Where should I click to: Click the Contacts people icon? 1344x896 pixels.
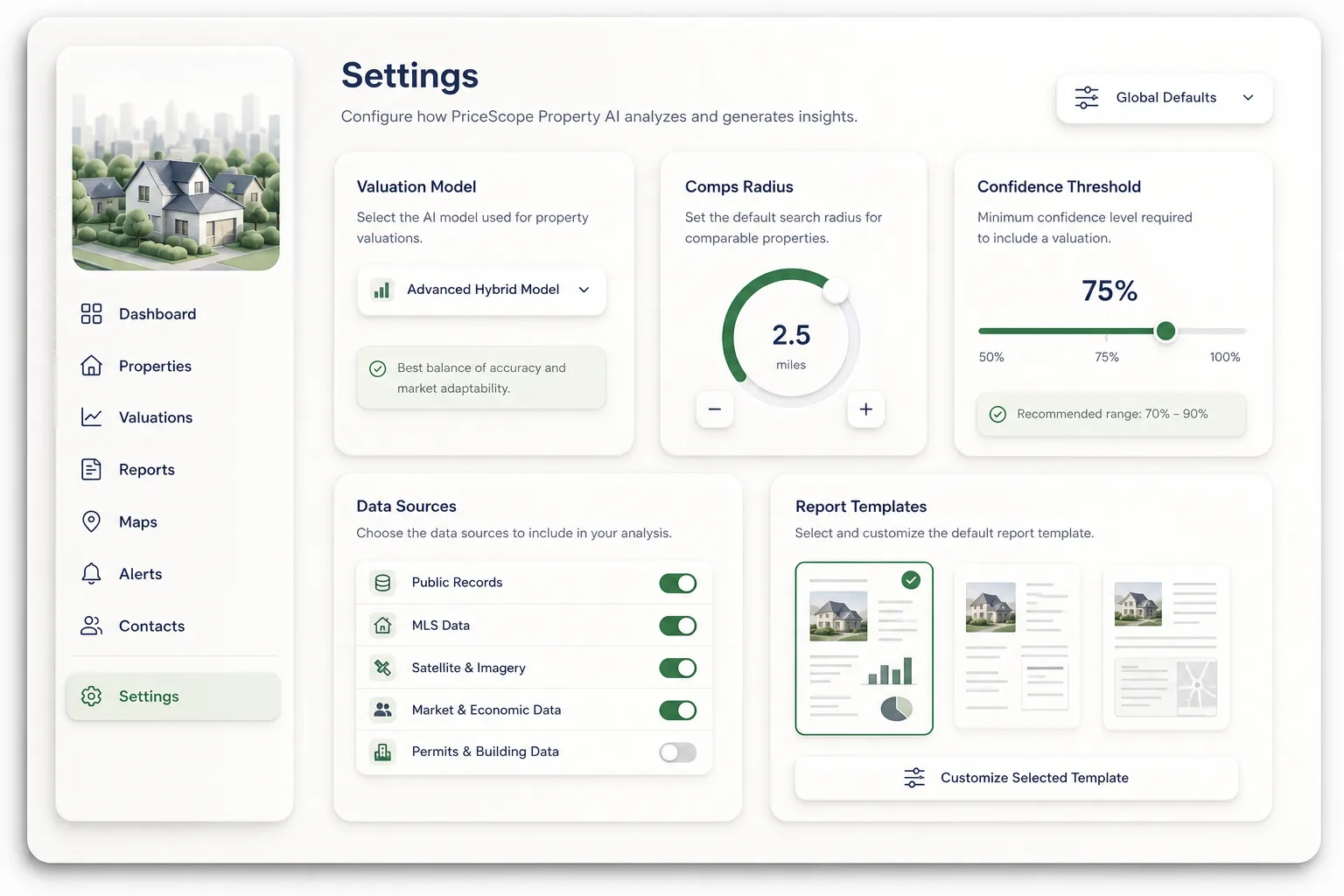(91, 626)
